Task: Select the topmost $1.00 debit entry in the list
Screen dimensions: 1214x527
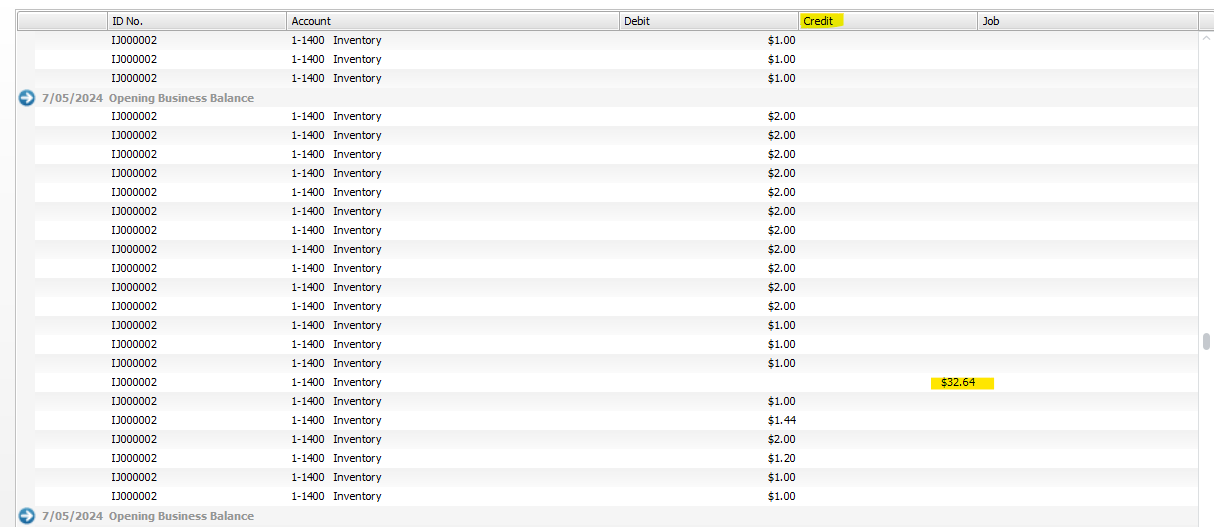Action: point(781,41)
